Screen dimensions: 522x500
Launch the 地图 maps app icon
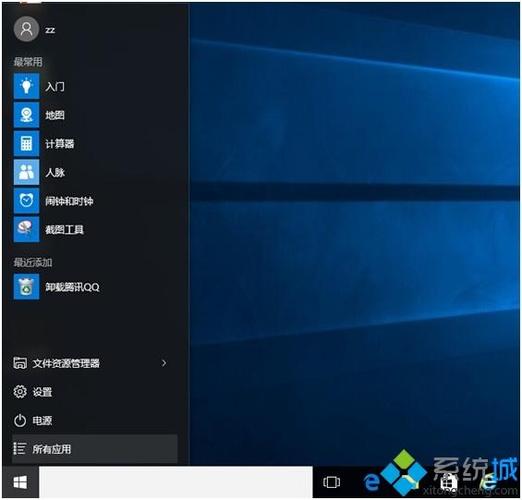[26, 115]
